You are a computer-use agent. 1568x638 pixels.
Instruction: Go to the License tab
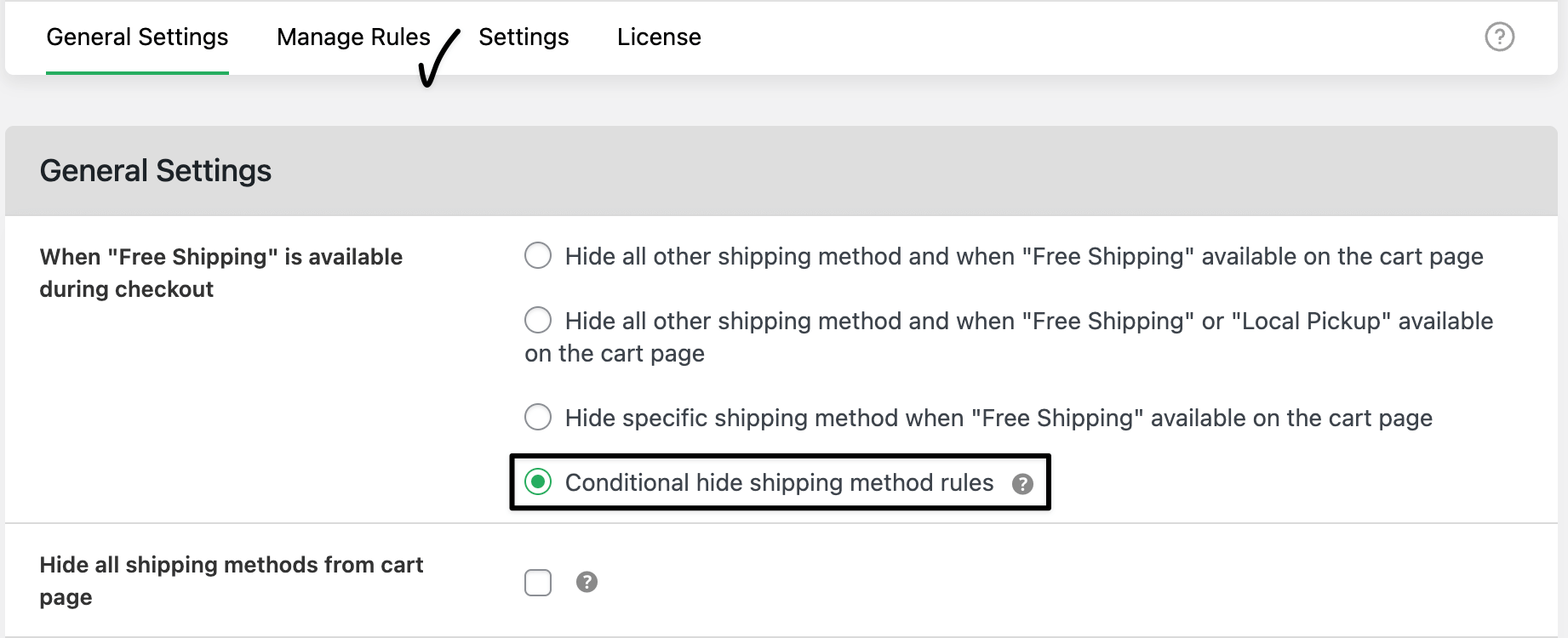pyautogui.click(x=659, y=37)
